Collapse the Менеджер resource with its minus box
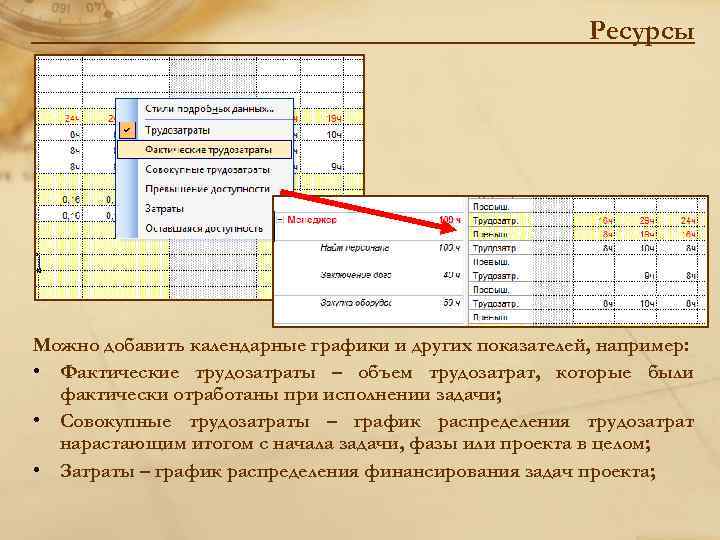 [280, 219]
